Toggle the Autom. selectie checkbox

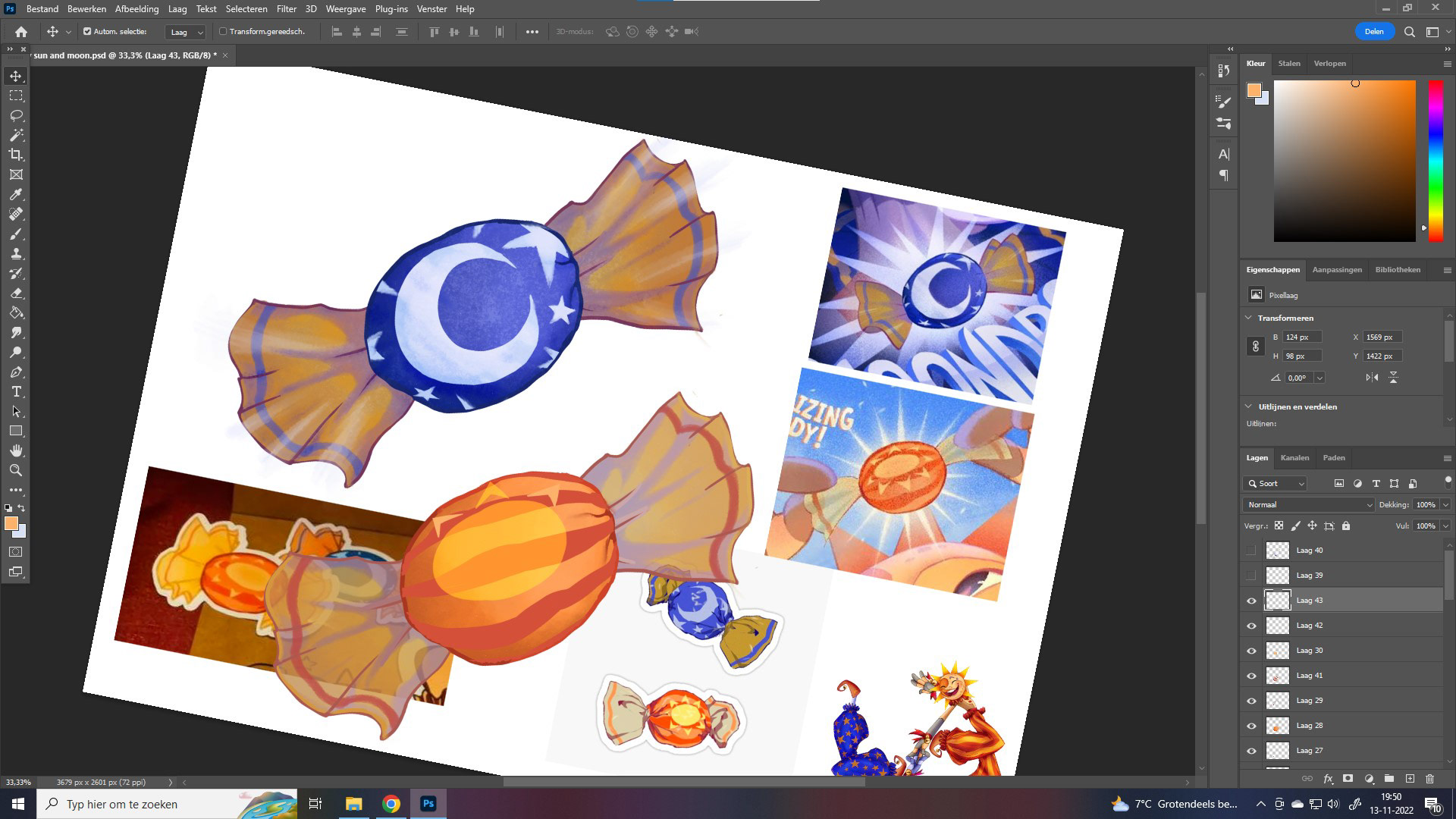tap(87, 32)
